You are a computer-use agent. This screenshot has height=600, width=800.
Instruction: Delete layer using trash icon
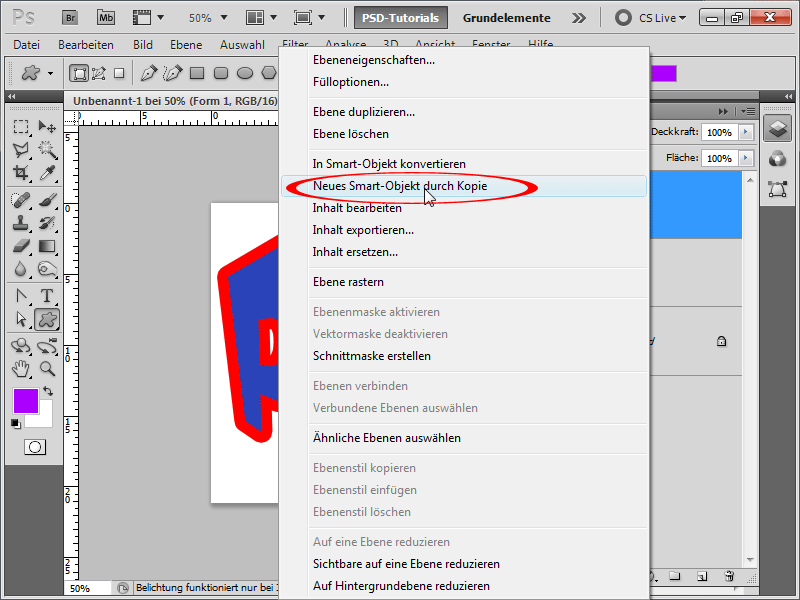(x=730, y=577)
